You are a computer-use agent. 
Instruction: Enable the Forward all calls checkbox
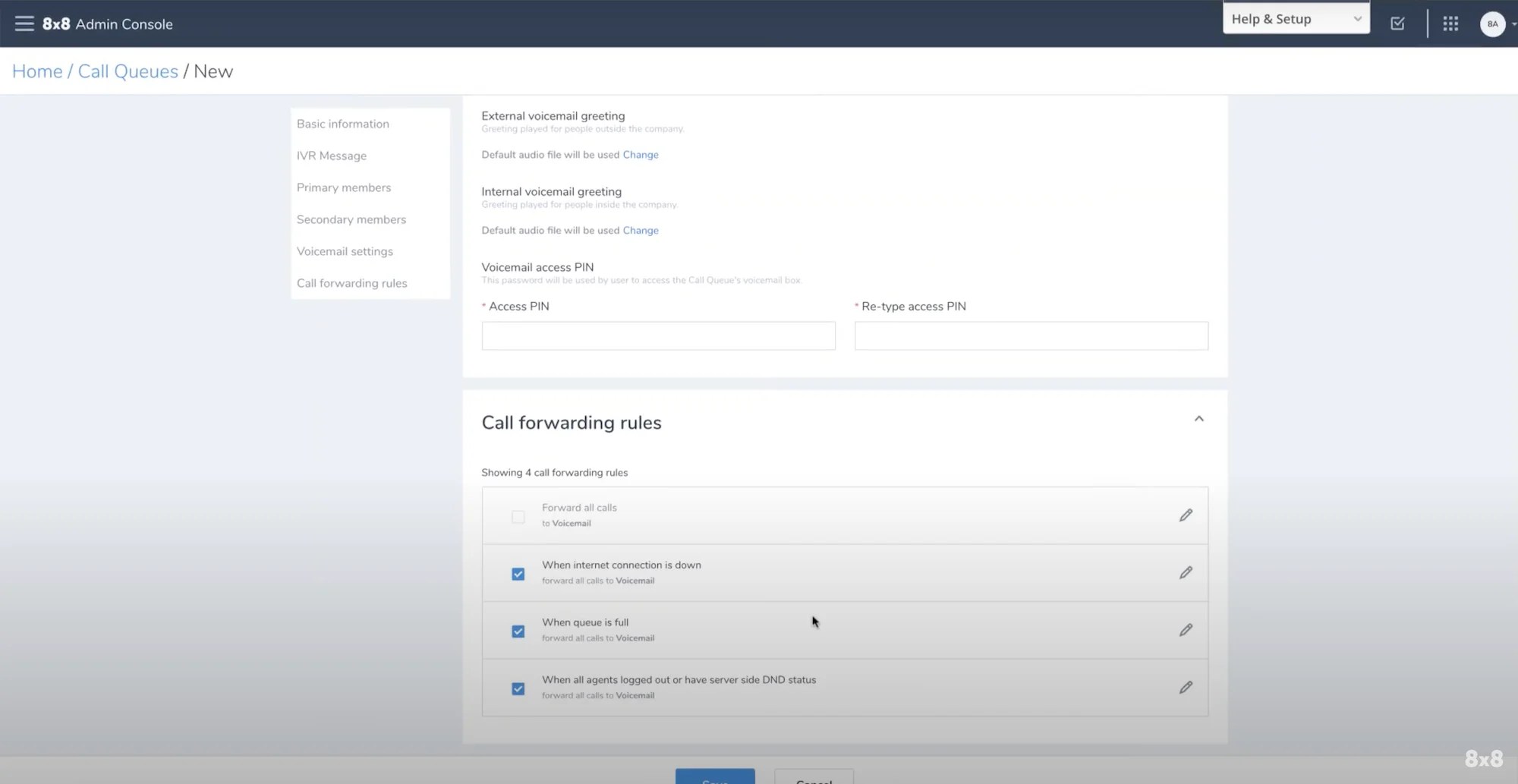(518, 517)
